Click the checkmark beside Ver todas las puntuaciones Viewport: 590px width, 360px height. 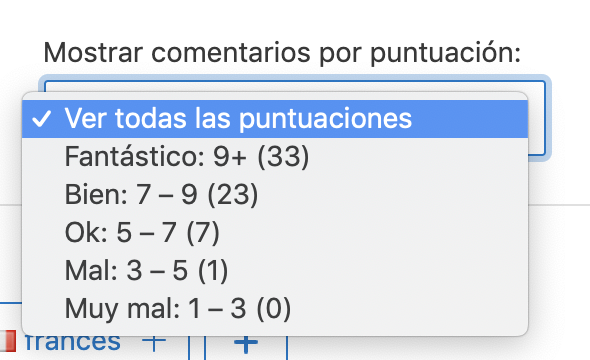41,118
